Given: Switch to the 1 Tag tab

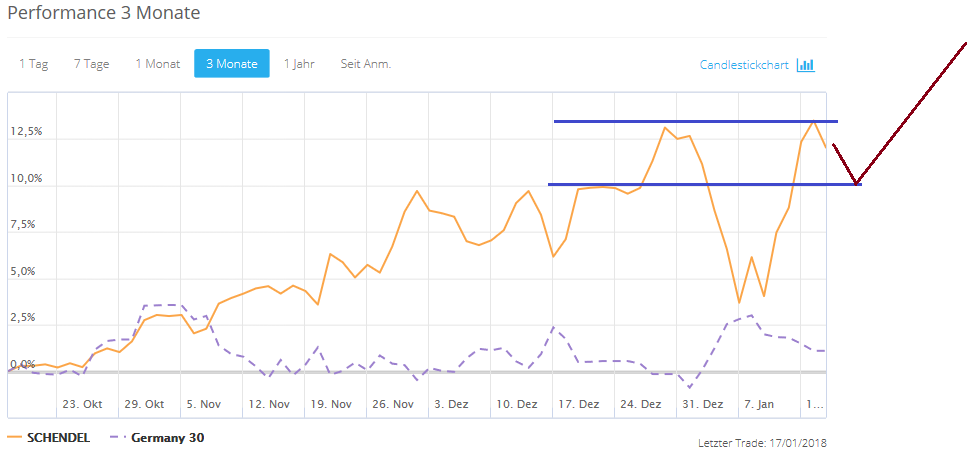Looking at the screenshot, I should [x=33, y=64].
